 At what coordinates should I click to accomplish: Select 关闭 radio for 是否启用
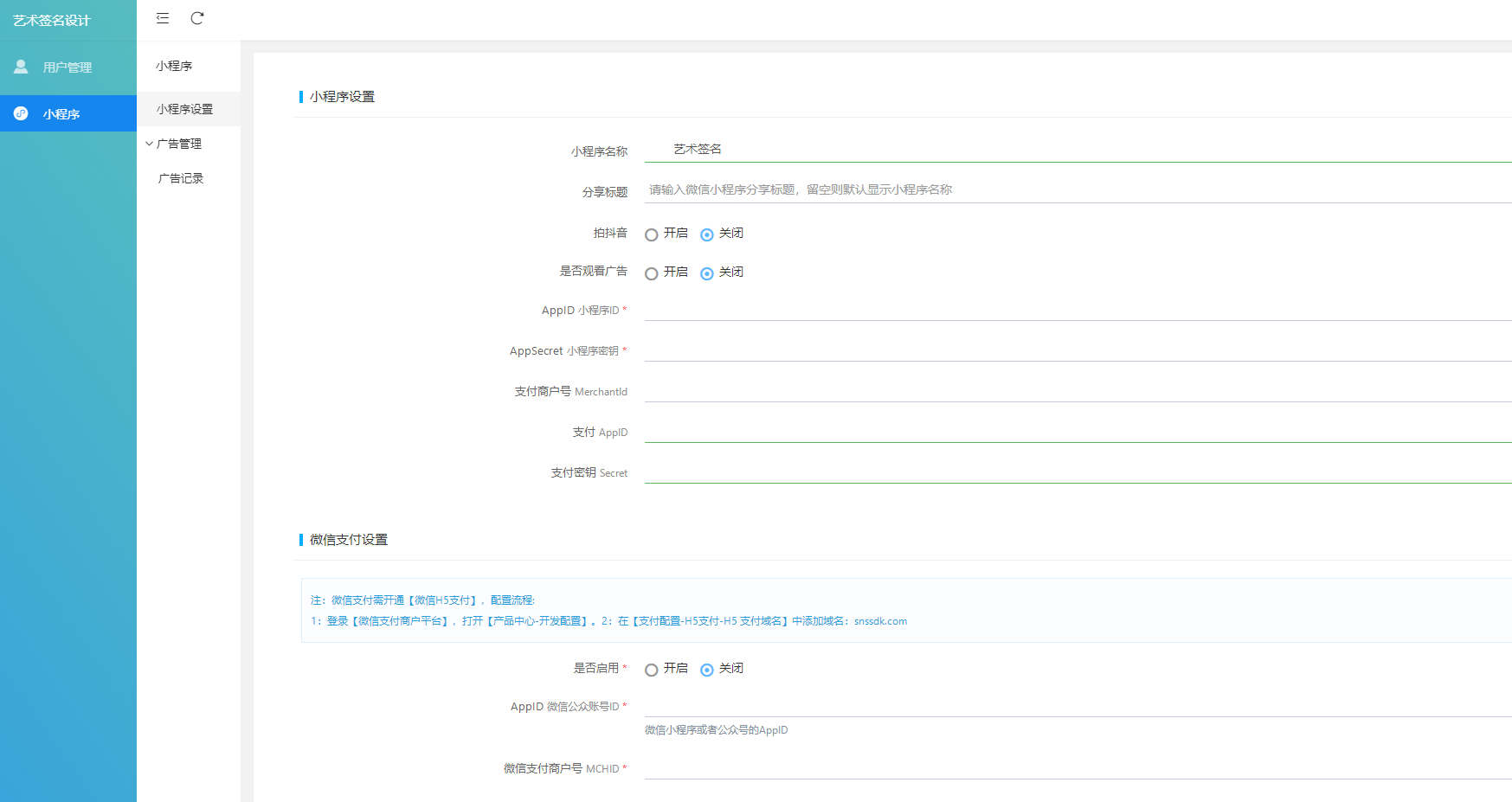(707, 670)
